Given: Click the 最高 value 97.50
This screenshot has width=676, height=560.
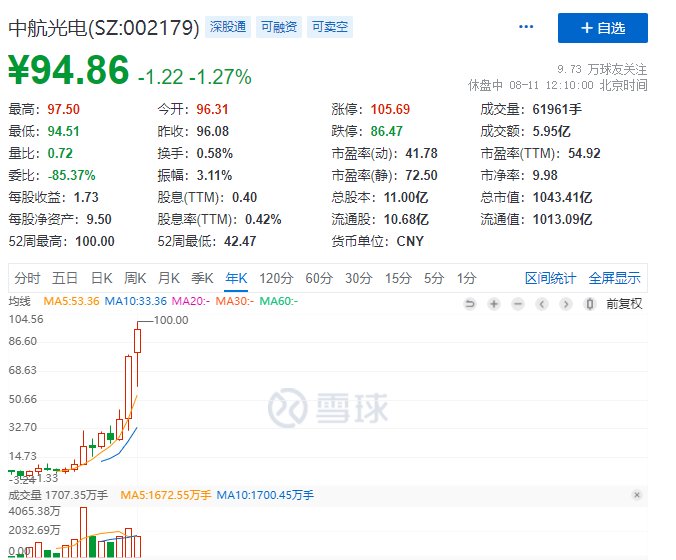Looking at the screenshot, I should pos(63,109).
